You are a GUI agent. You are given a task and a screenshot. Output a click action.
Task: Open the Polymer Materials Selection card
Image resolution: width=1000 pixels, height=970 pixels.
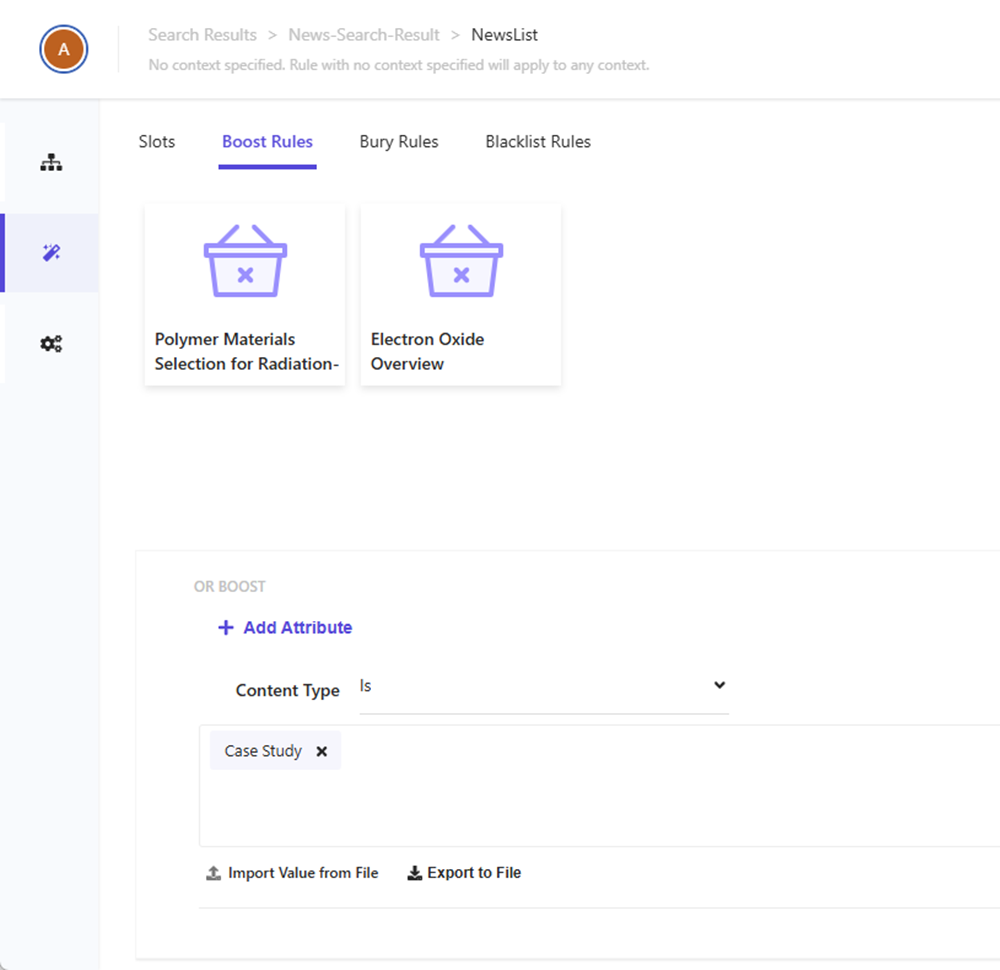click(245, 295)
